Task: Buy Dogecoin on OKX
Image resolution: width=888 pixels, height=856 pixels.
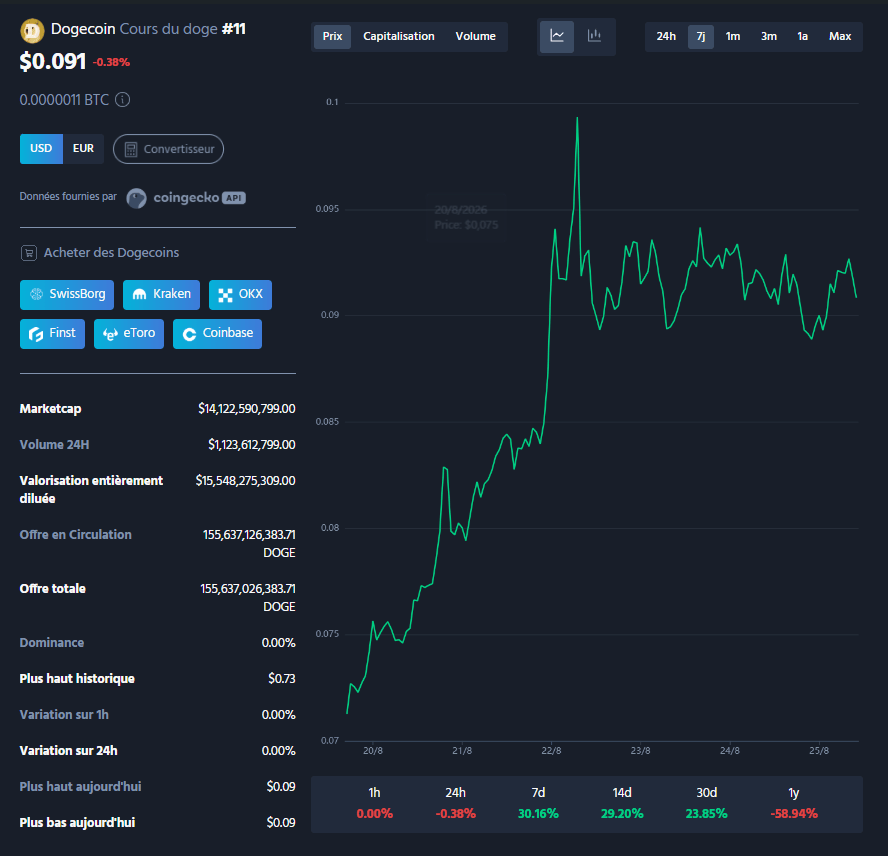Action: 240,295
